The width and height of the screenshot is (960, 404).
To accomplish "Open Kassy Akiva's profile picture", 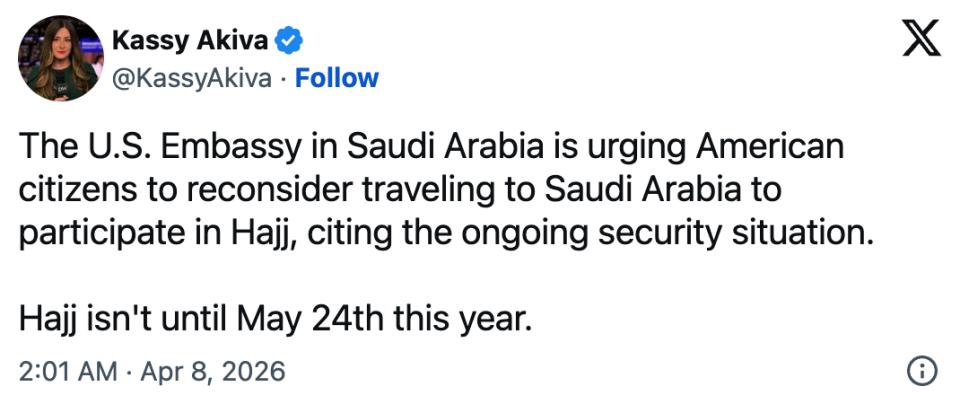I will [60, 60].
